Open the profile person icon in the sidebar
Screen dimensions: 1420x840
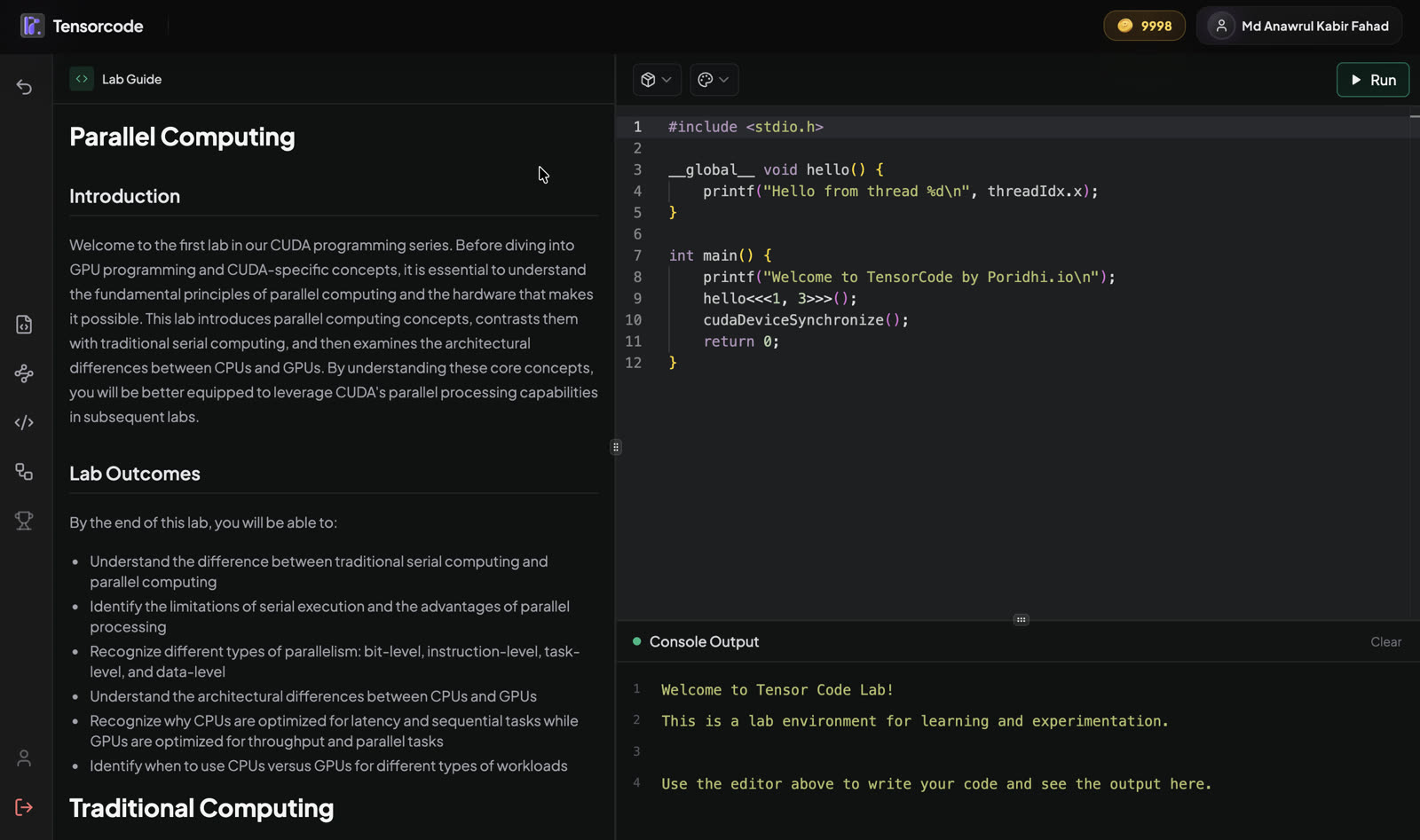[x=24, y=758]
